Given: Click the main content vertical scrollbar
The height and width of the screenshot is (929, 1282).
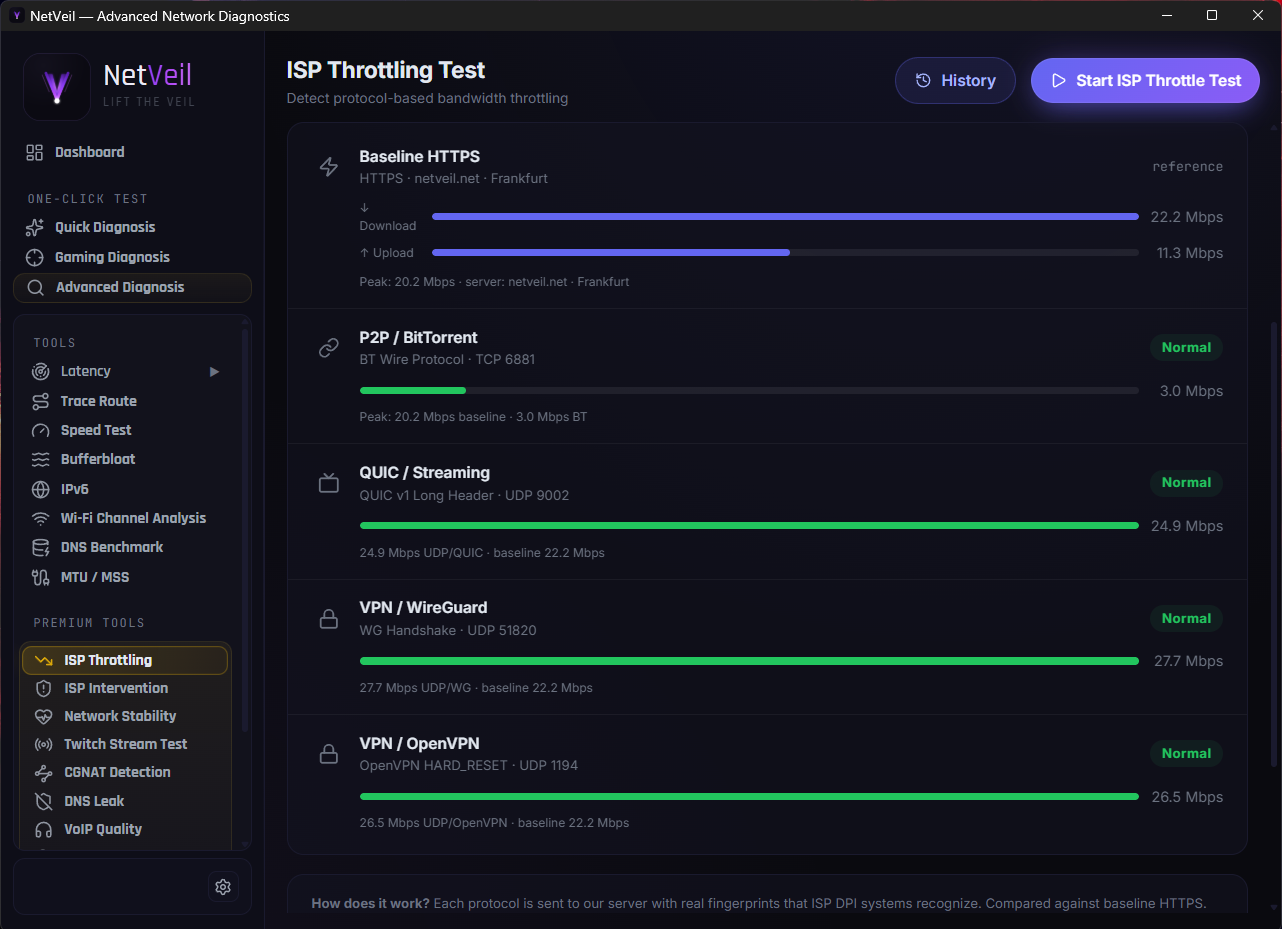Looking at the screenshot, I should 1273,545.
